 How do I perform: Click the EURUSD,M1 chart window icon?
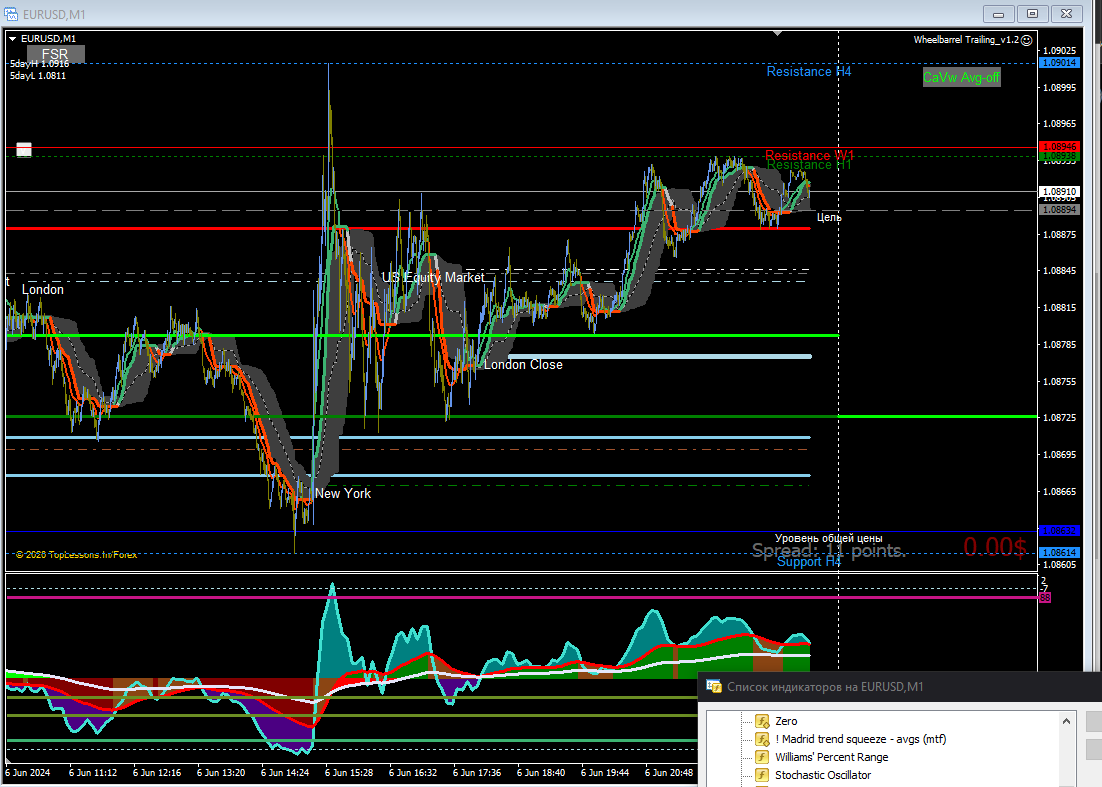(12, 13)
